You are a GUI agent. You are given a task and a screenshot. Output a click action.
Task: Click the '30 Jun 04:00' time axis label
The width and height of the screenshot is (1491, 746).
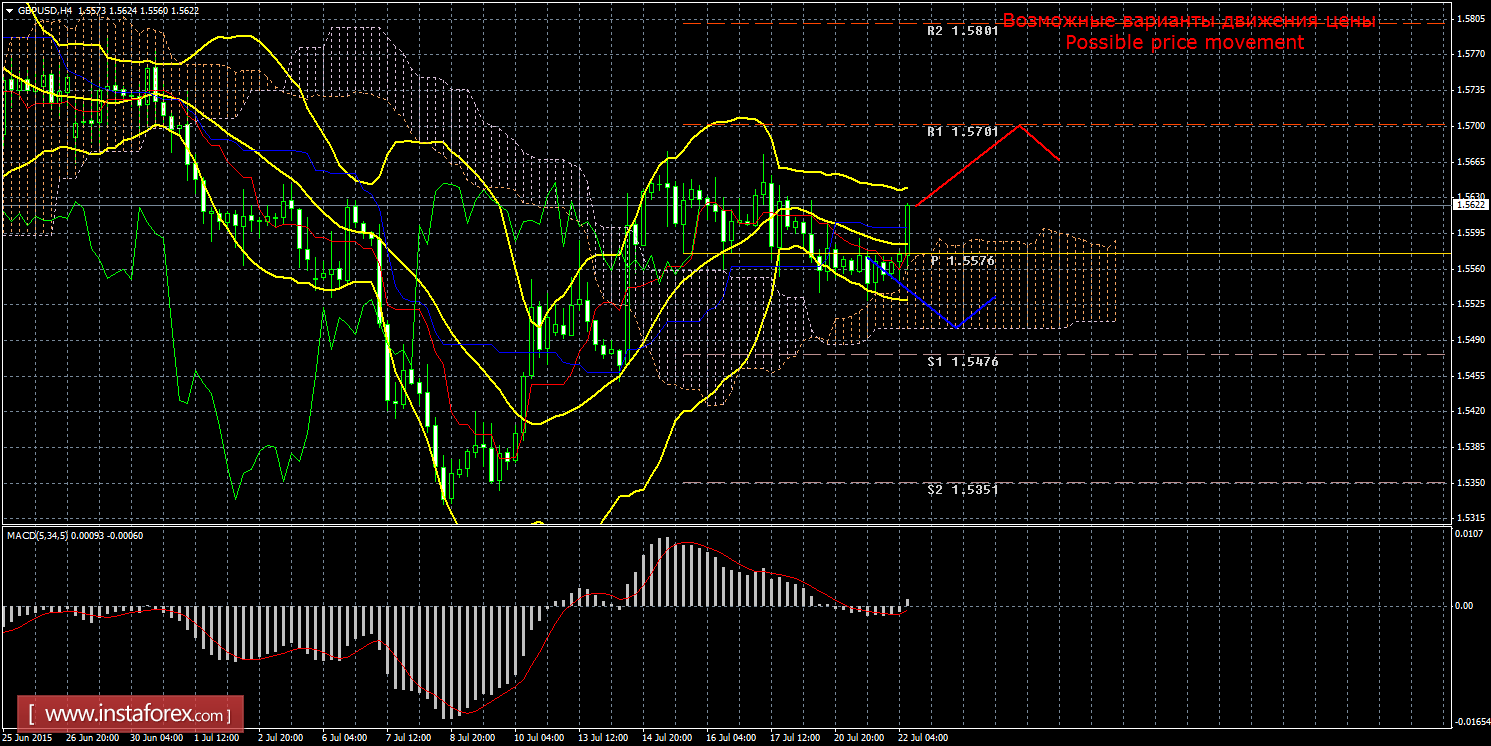click(155, 738)
